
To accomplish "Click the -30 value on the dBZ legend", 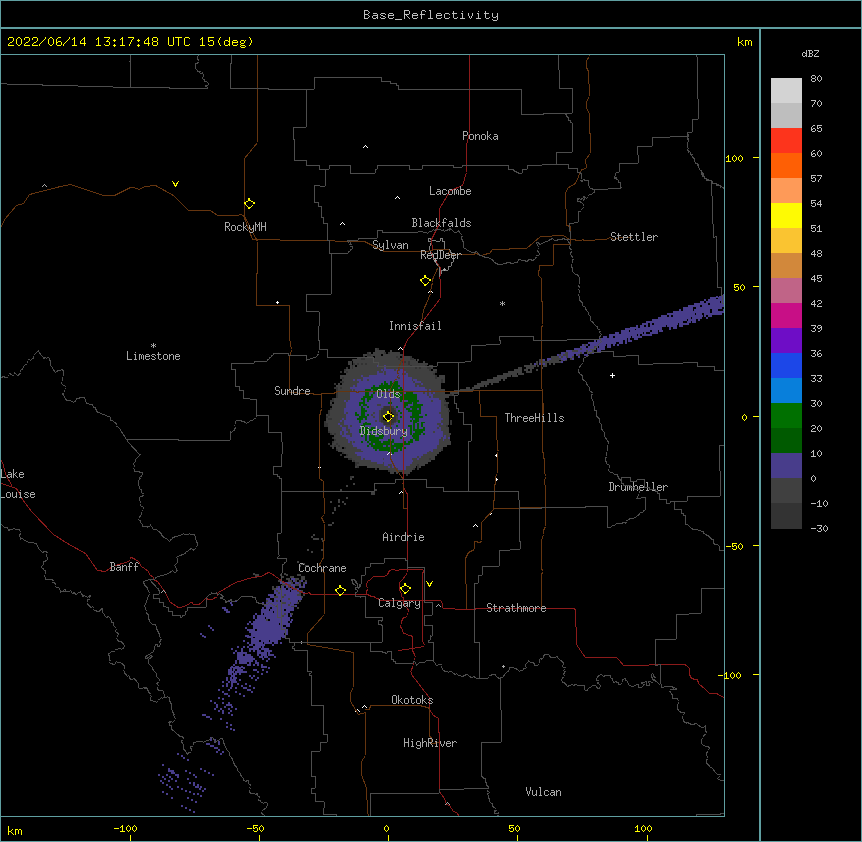I will [819, 528].
